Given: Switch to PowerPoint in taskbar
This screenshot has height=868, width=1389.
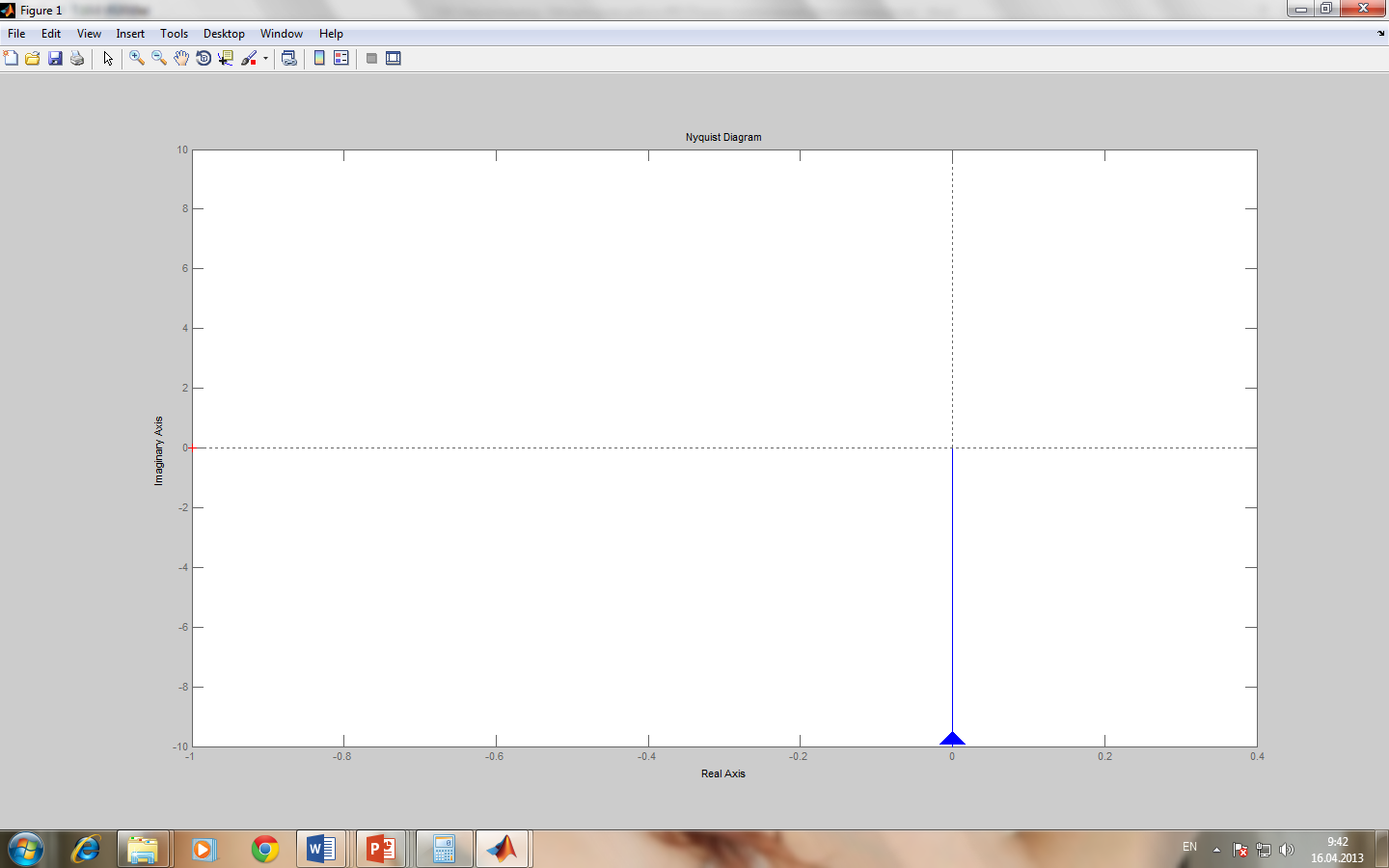Looking at the screenshot, I should pyautogui.click(x=381, y=850).
